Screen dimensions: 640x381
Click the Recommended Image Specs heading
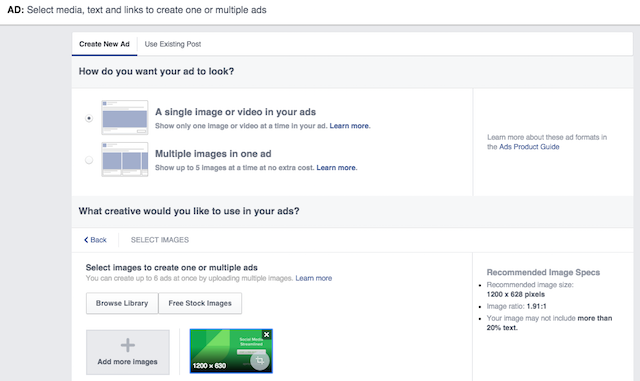(x=543, y=272)
